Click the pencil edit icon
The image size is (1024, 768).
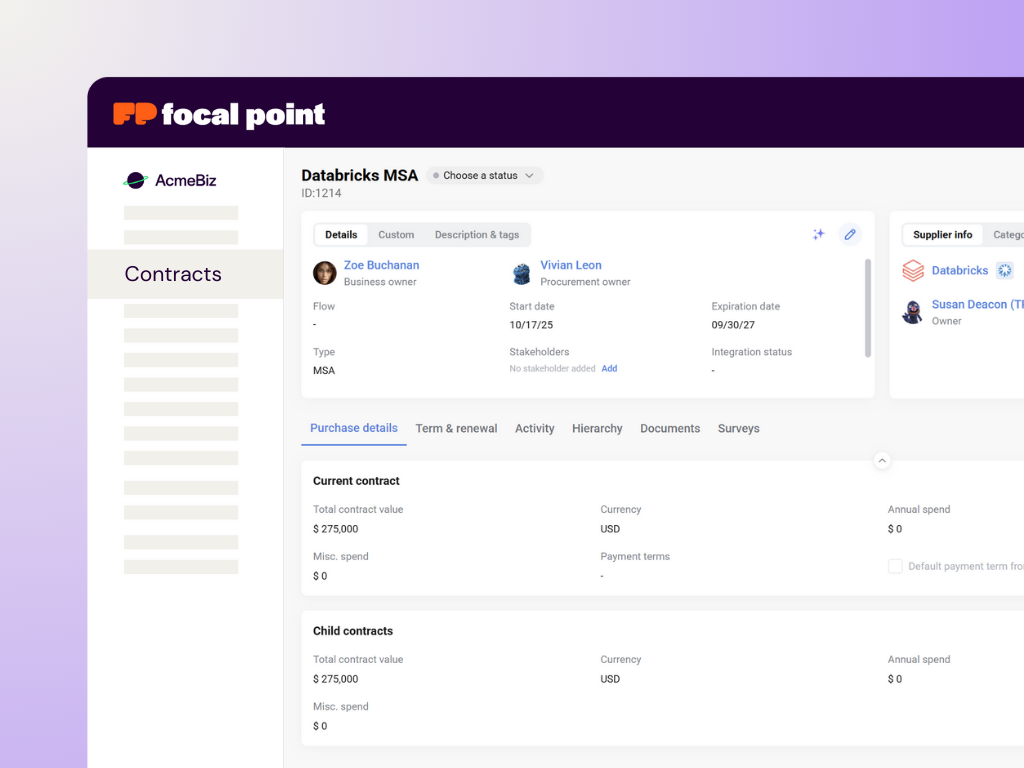coord(850,234)
